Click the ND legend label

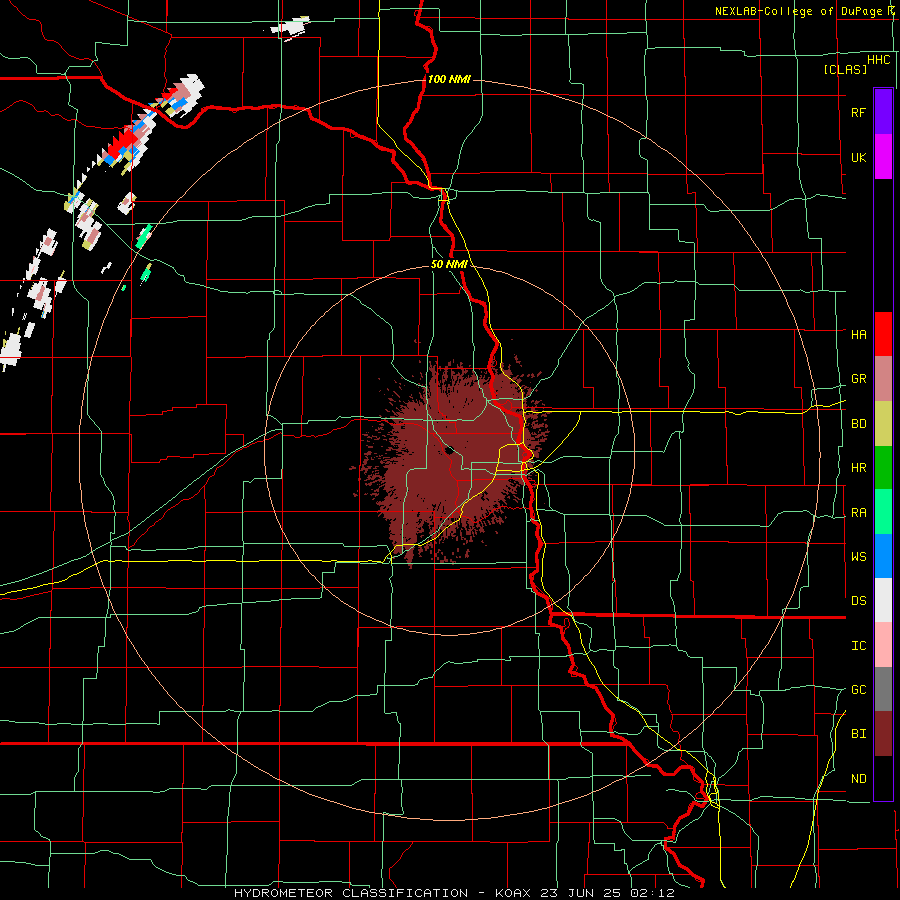click(x=858, y=779)
